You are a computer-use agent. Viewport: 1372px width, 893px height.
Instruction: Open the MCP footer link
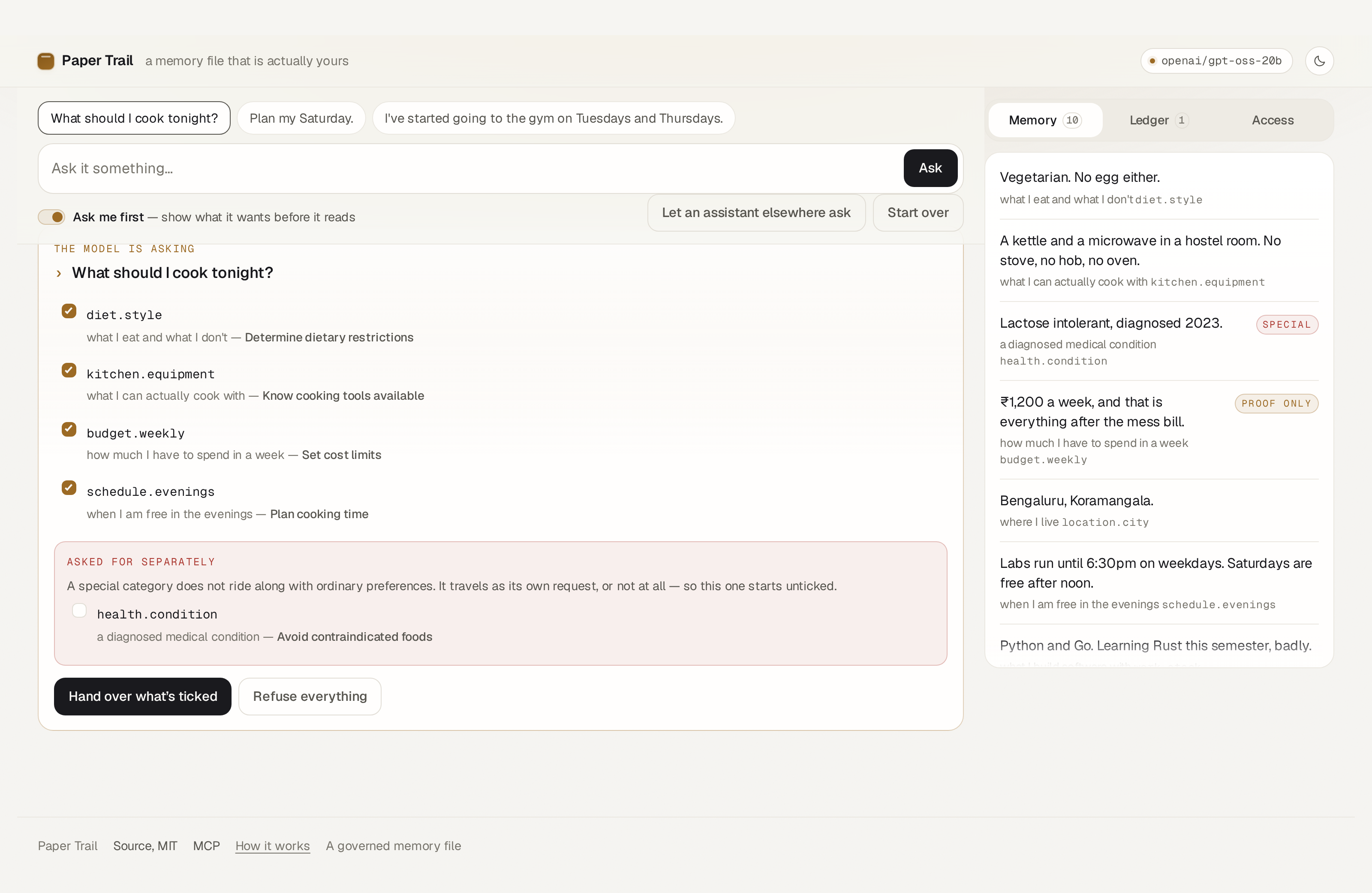click(x=206, y=846)
